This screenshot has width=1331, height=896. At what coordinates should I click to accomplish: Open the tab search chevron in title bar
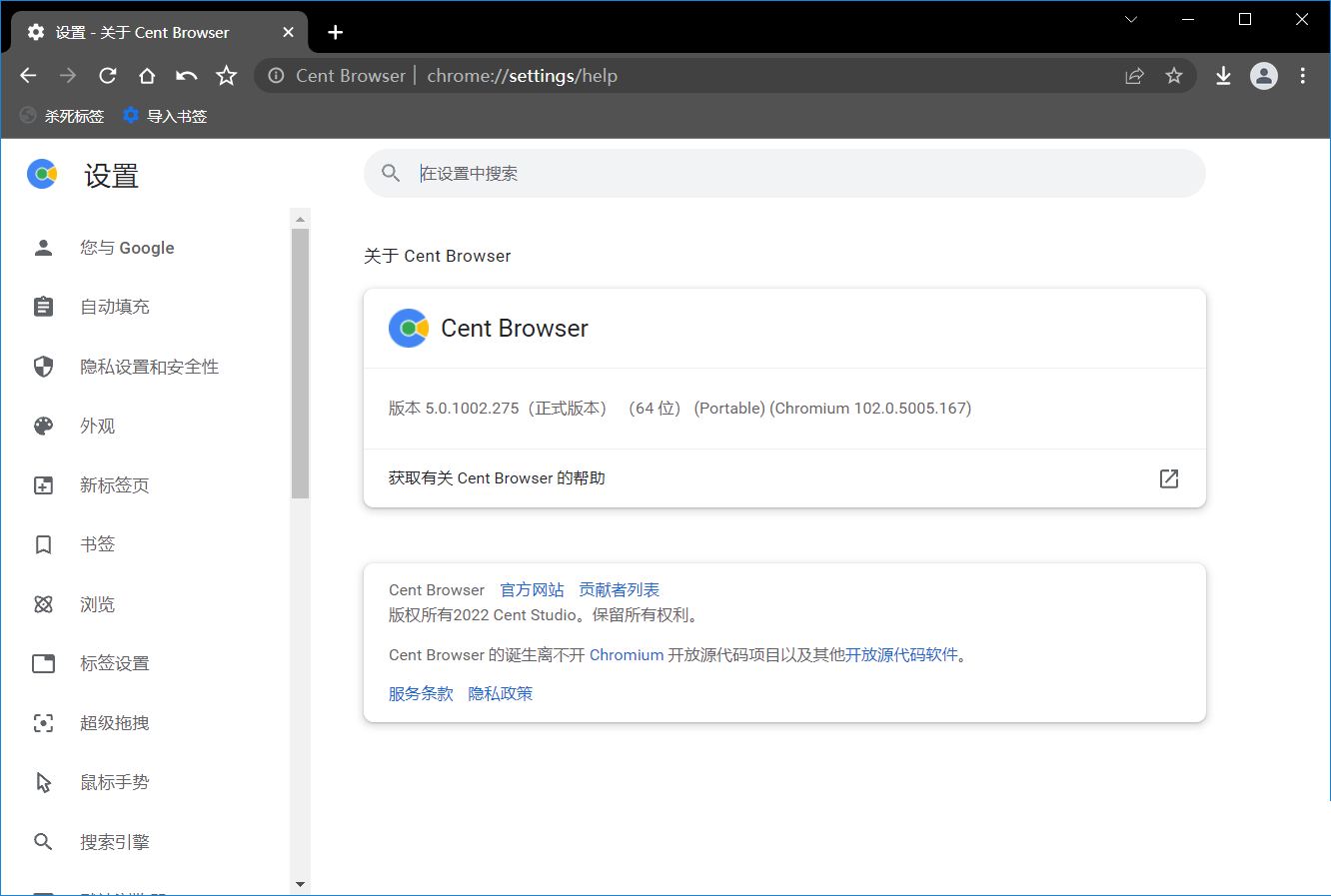pos(1131,19)
